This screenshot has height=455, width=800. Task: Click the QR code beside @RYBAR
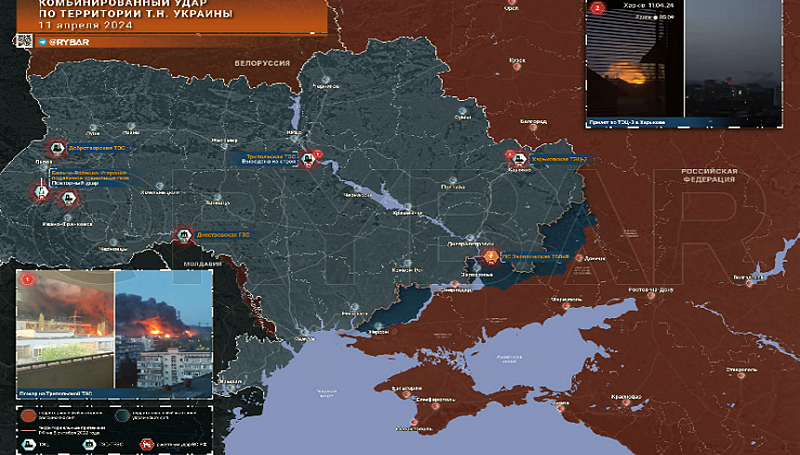[24, 41]
